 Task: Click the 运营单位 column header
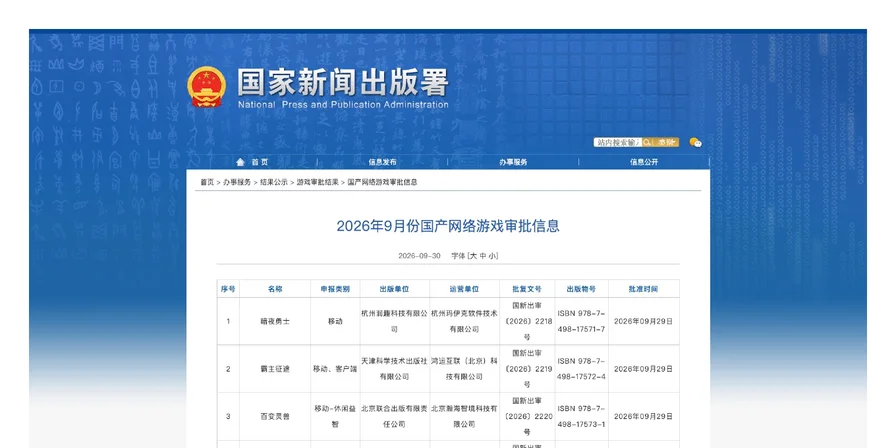464,289
